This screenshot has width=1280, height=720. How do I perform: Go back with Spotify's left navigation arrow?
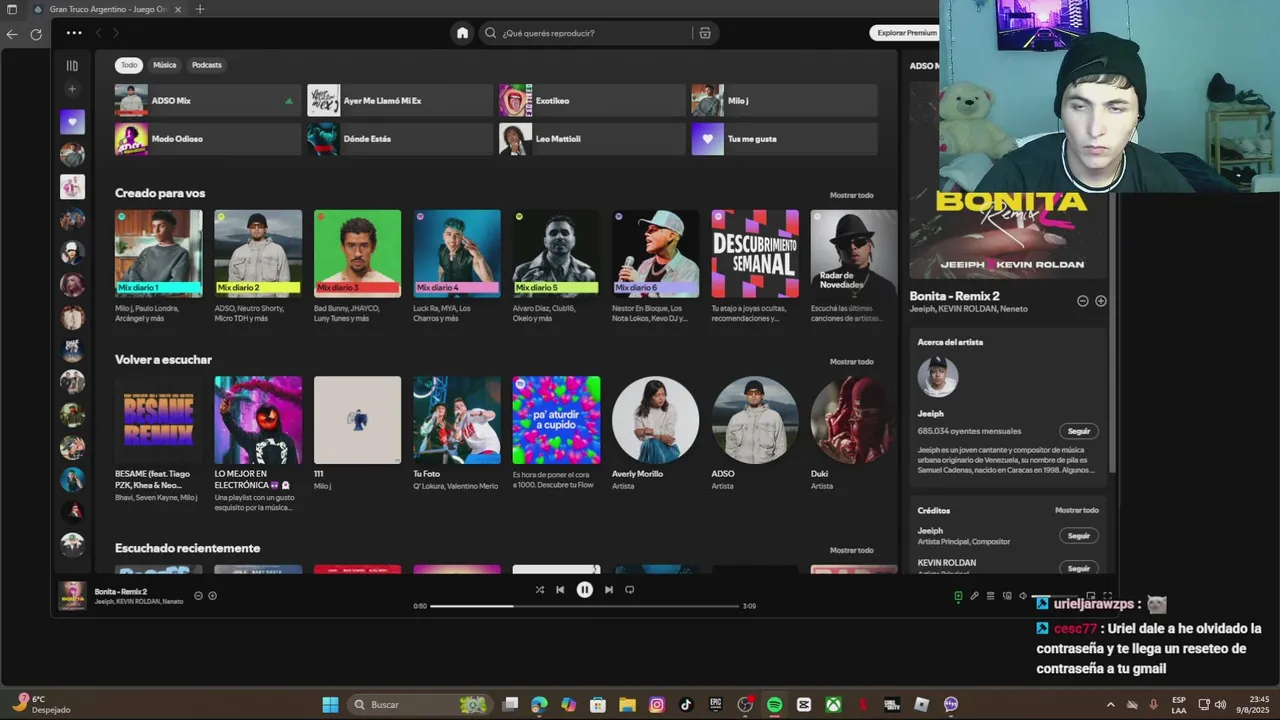pyautogui.click(x=98, y=33)
